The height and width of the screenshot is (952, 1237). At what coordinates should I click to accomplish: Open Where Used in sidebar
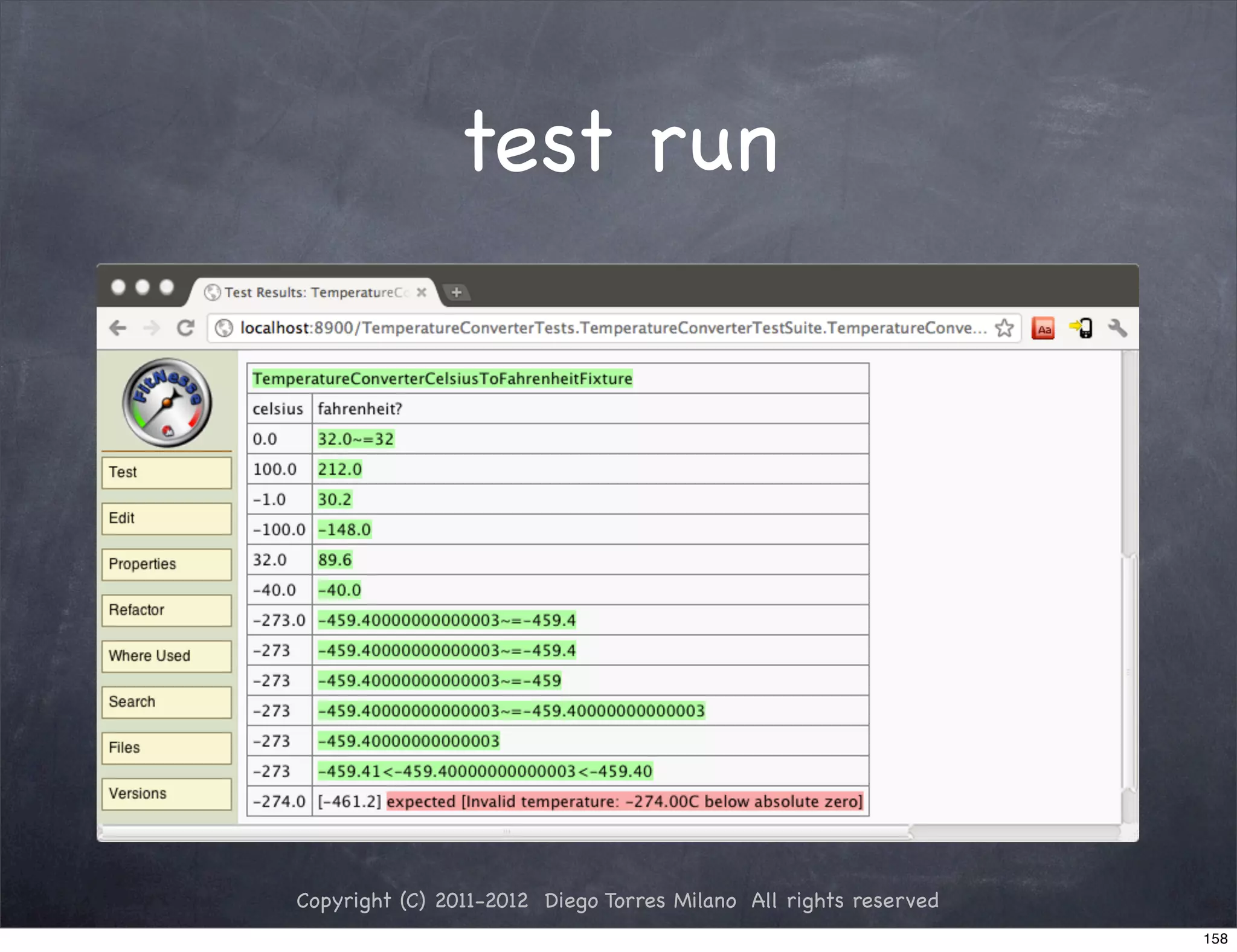[166, 656]
